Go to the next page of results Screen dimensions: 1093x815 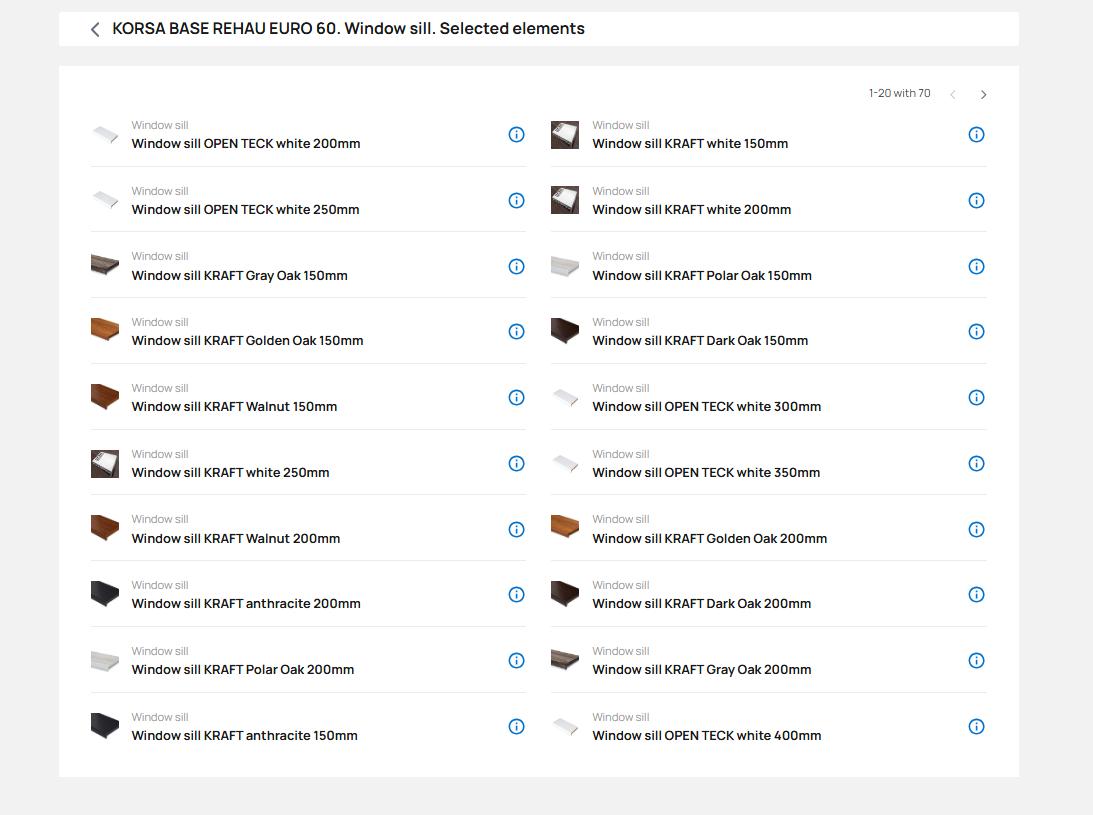tap(983, 94)
